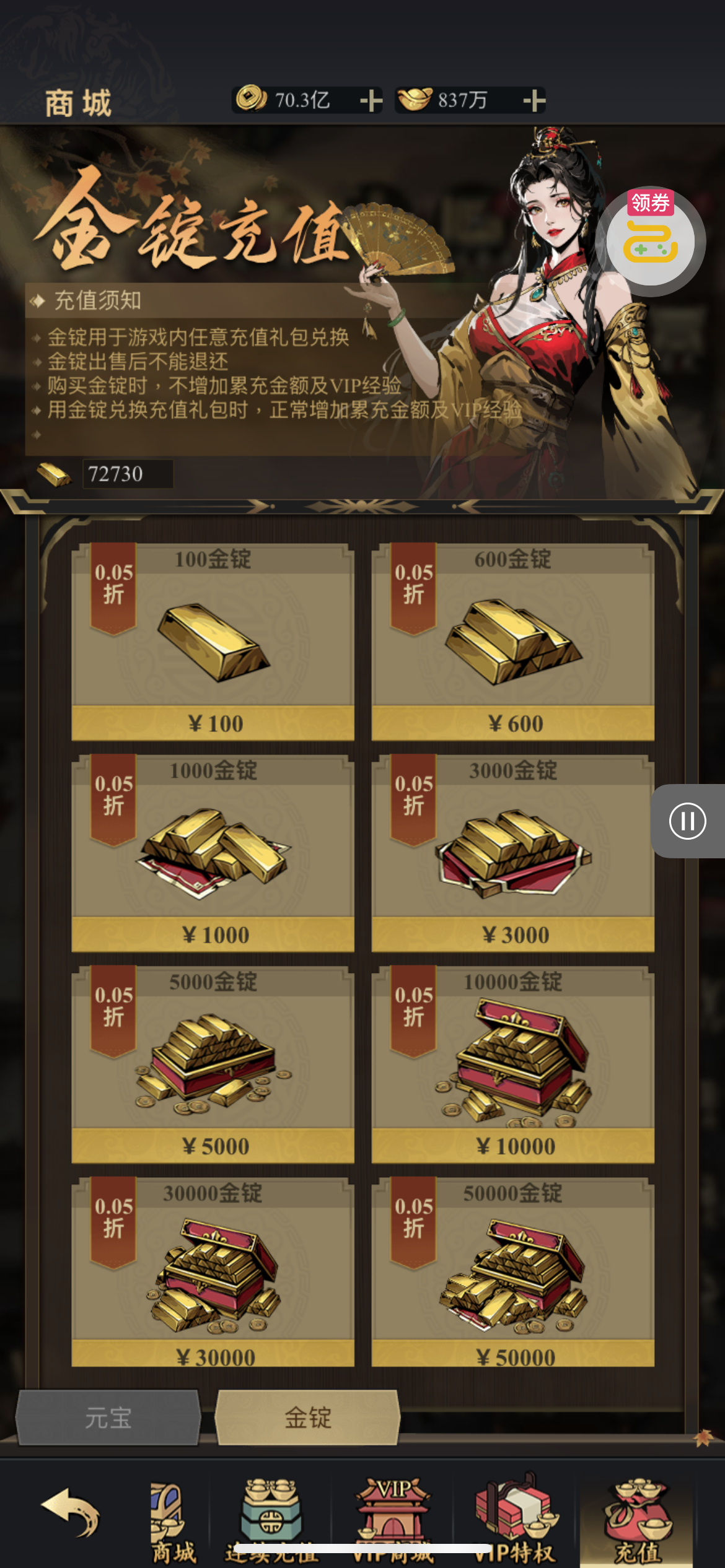Switch to the 元宝 tab

(108, 1418)
